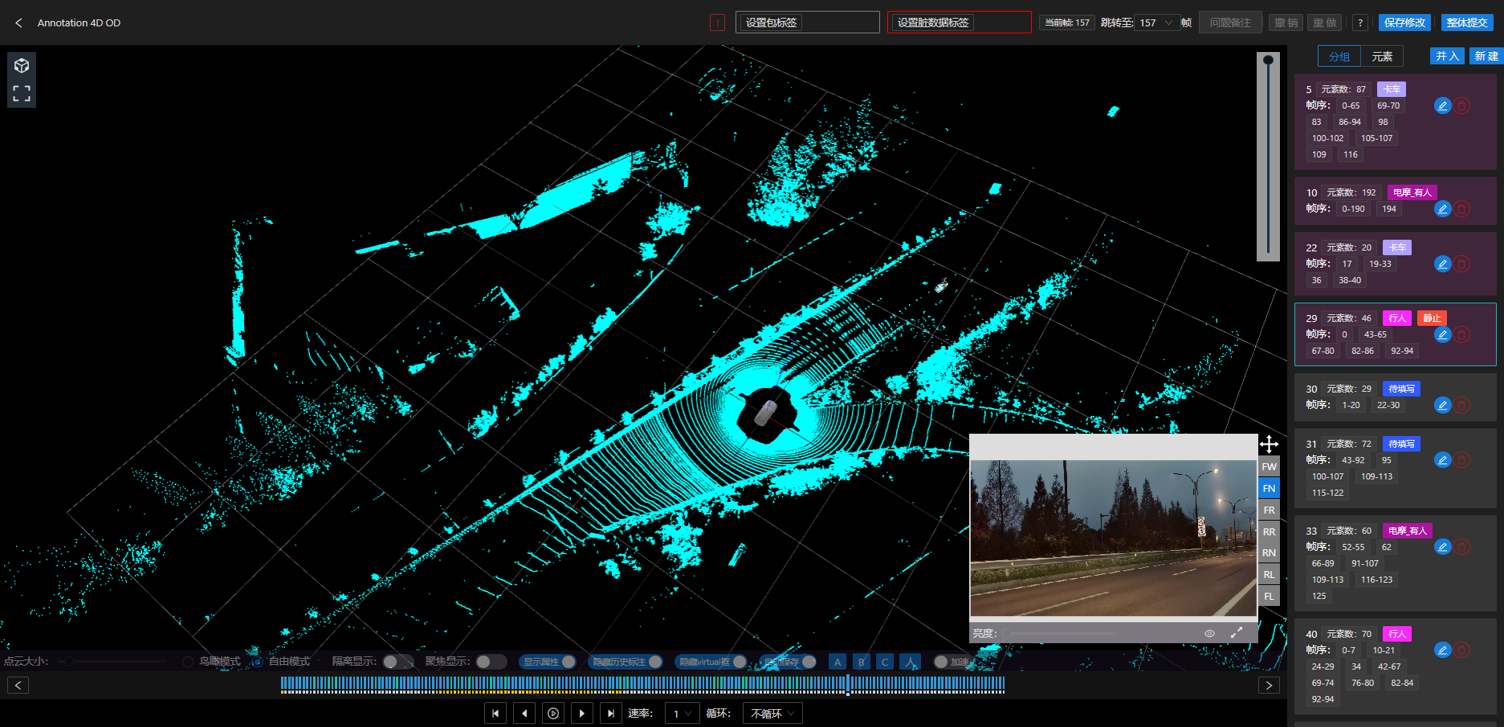Select the 鸟瞰模式 radio button
The width and height of the screenshot is (1504, 727).
(x=188, y=662)
